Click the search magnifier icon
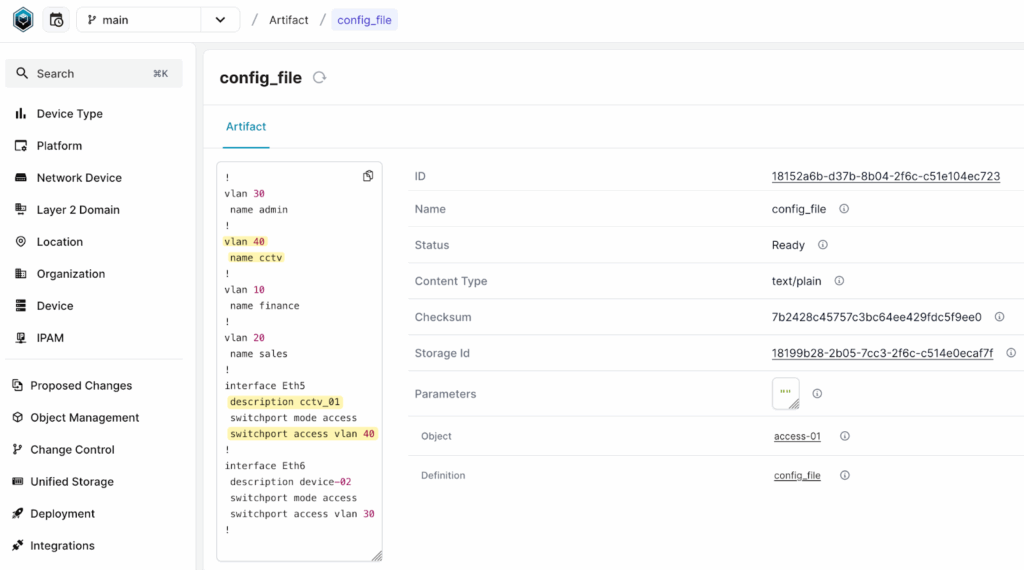Image resolution: width=1024 pixels, height=570 pixels. [x=22, y=73]
